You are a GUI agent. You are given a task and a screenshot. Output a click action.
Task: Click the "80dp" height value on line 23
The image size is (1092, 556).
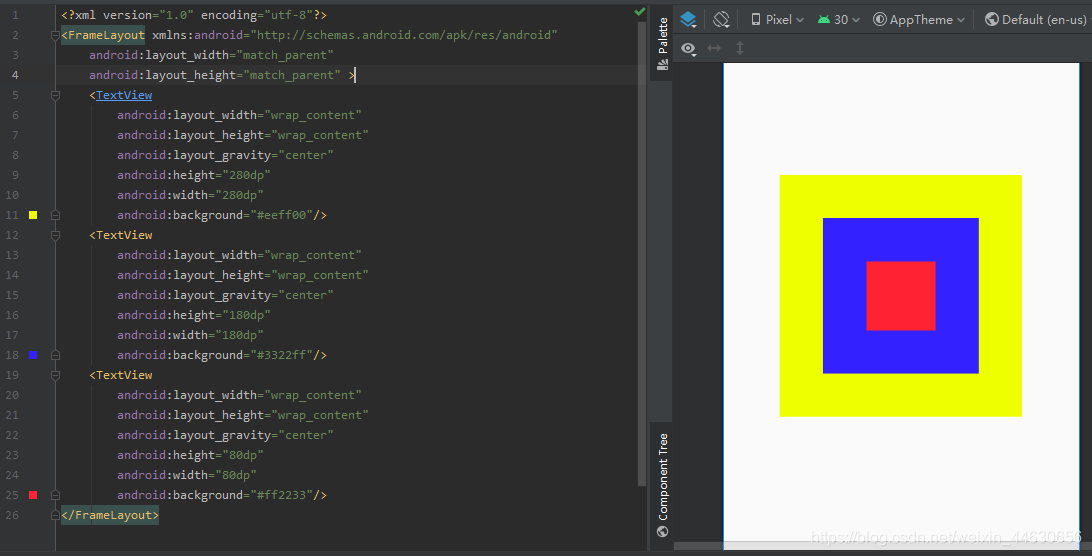click(x=242, y=455)
